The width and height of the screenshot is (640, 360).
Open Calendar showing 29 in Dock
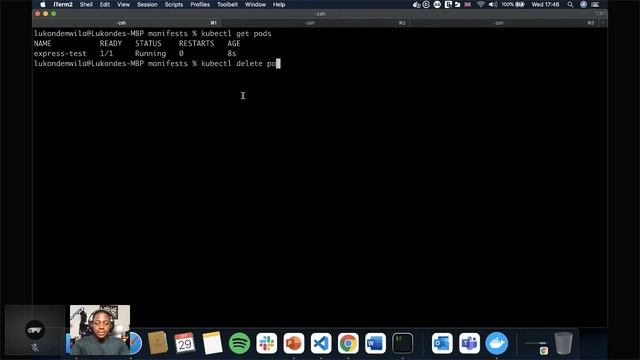point(184,343)
